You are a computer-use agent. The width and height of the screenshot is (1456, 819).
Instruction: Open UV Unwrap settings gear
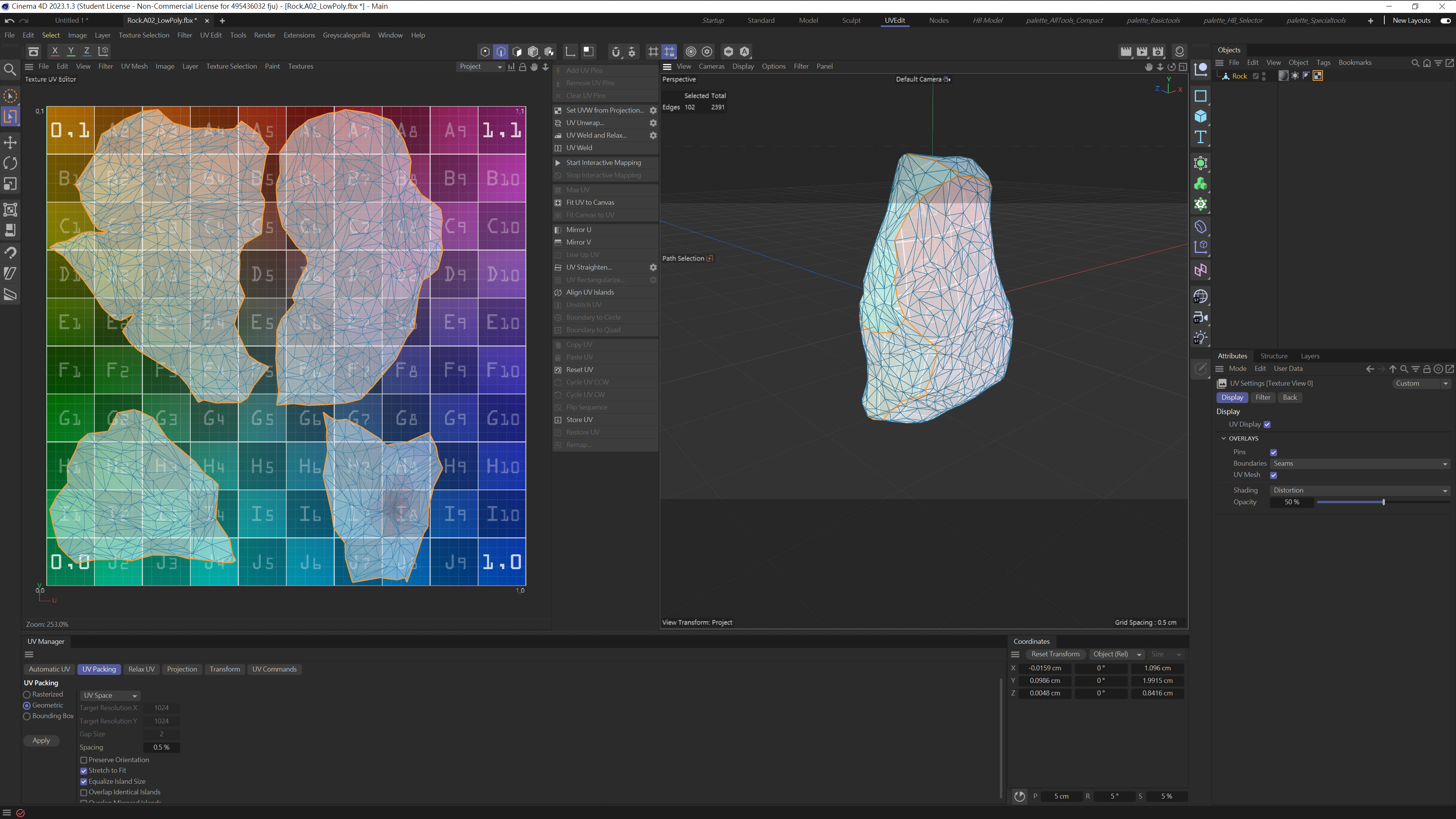coord(653,122)
